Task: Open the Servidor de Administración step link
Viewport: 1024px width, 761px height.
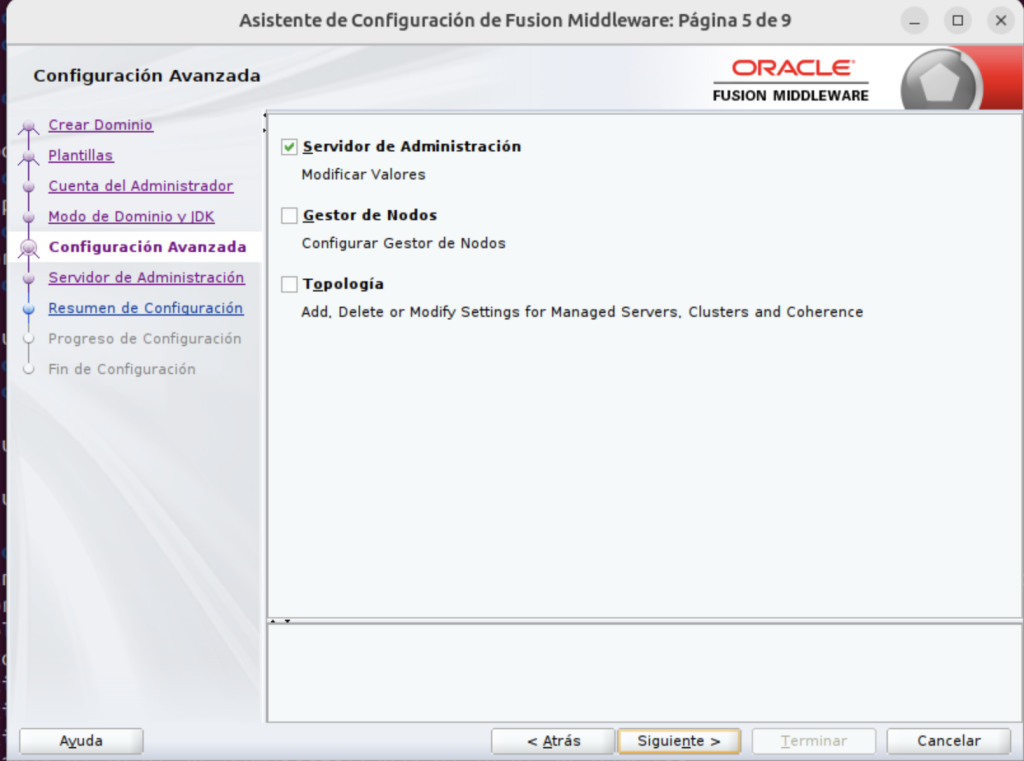Action: click(x=146, y=277)
